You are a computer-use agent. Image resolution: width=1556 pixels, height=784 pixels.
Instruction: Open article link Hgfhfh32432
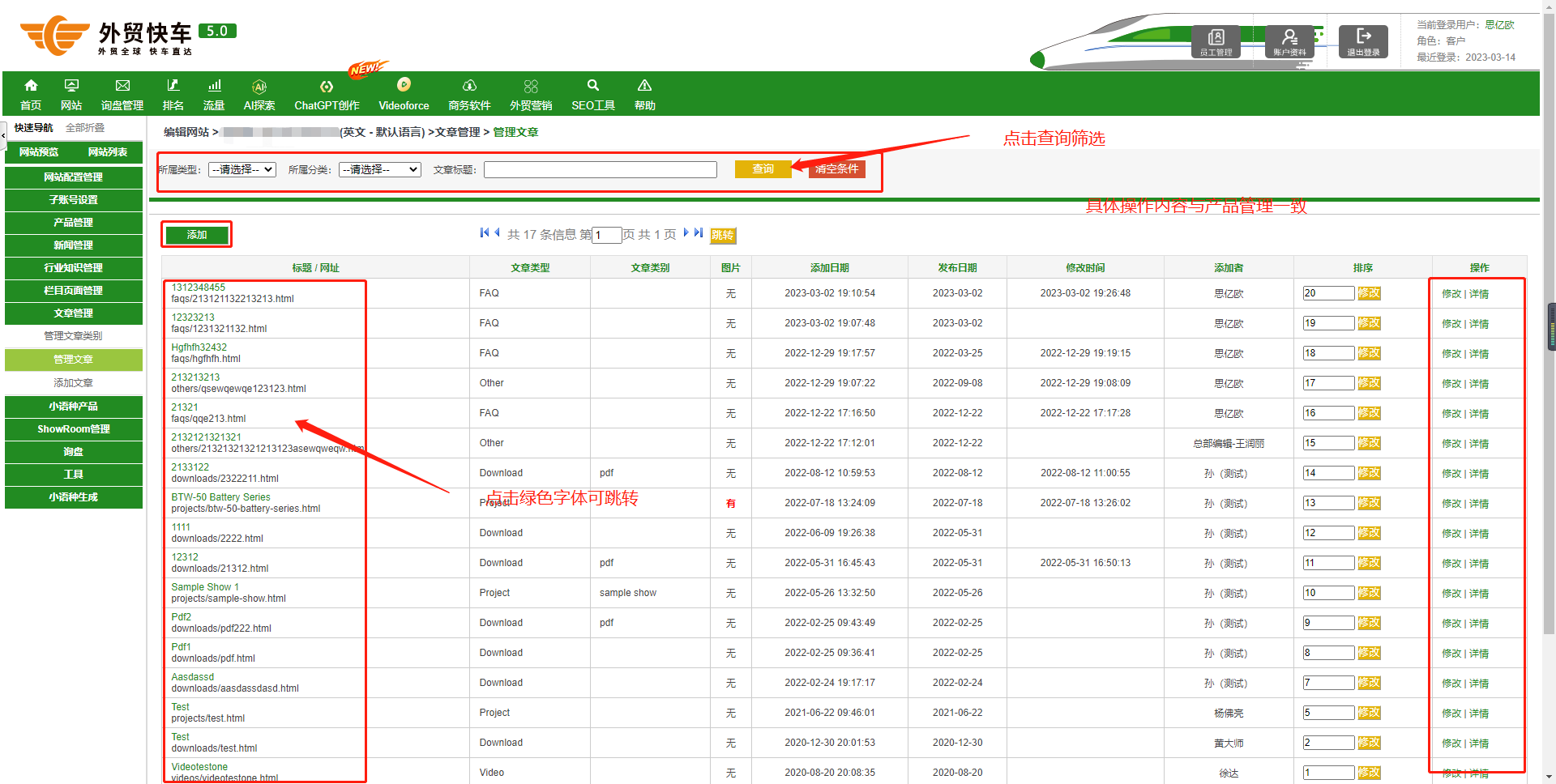coord(199,347)
